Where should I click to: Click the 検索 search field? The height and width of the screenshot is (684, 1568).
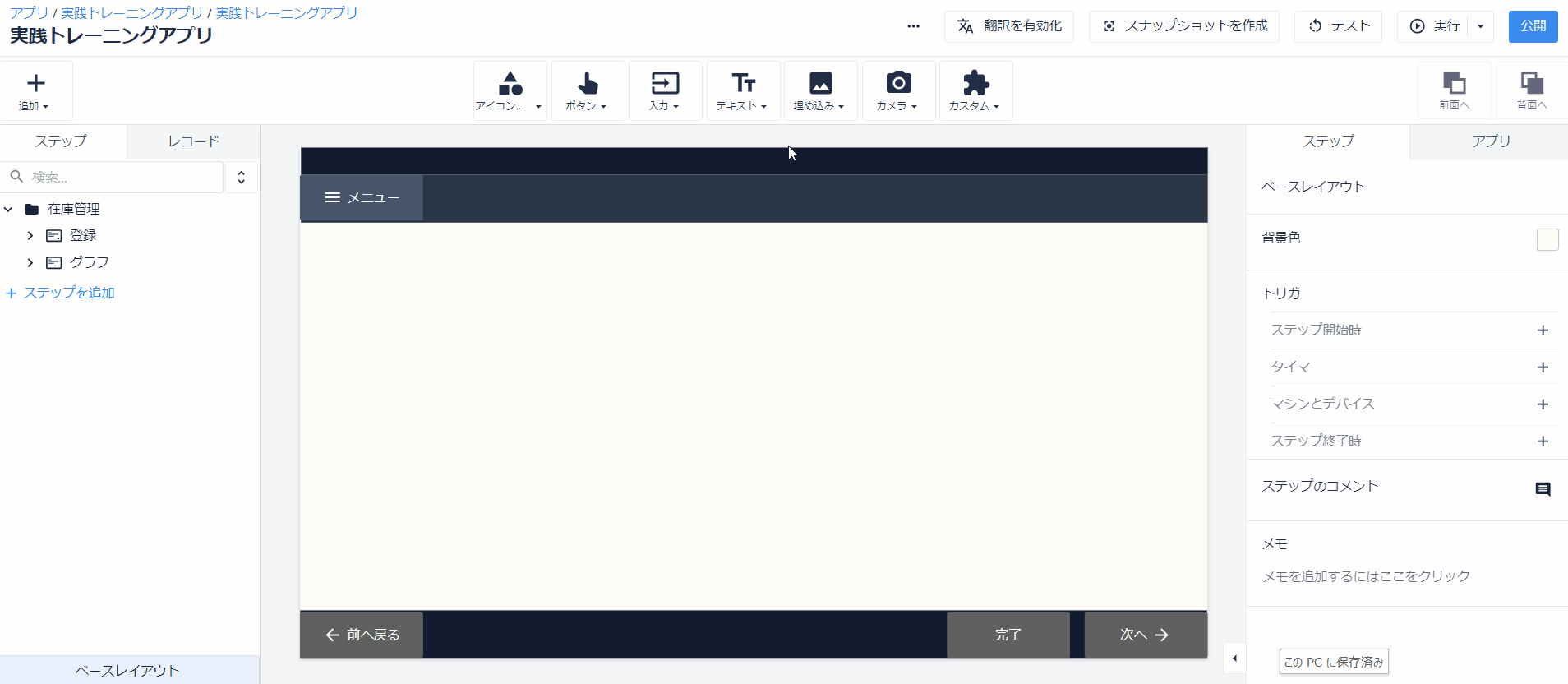112,177
